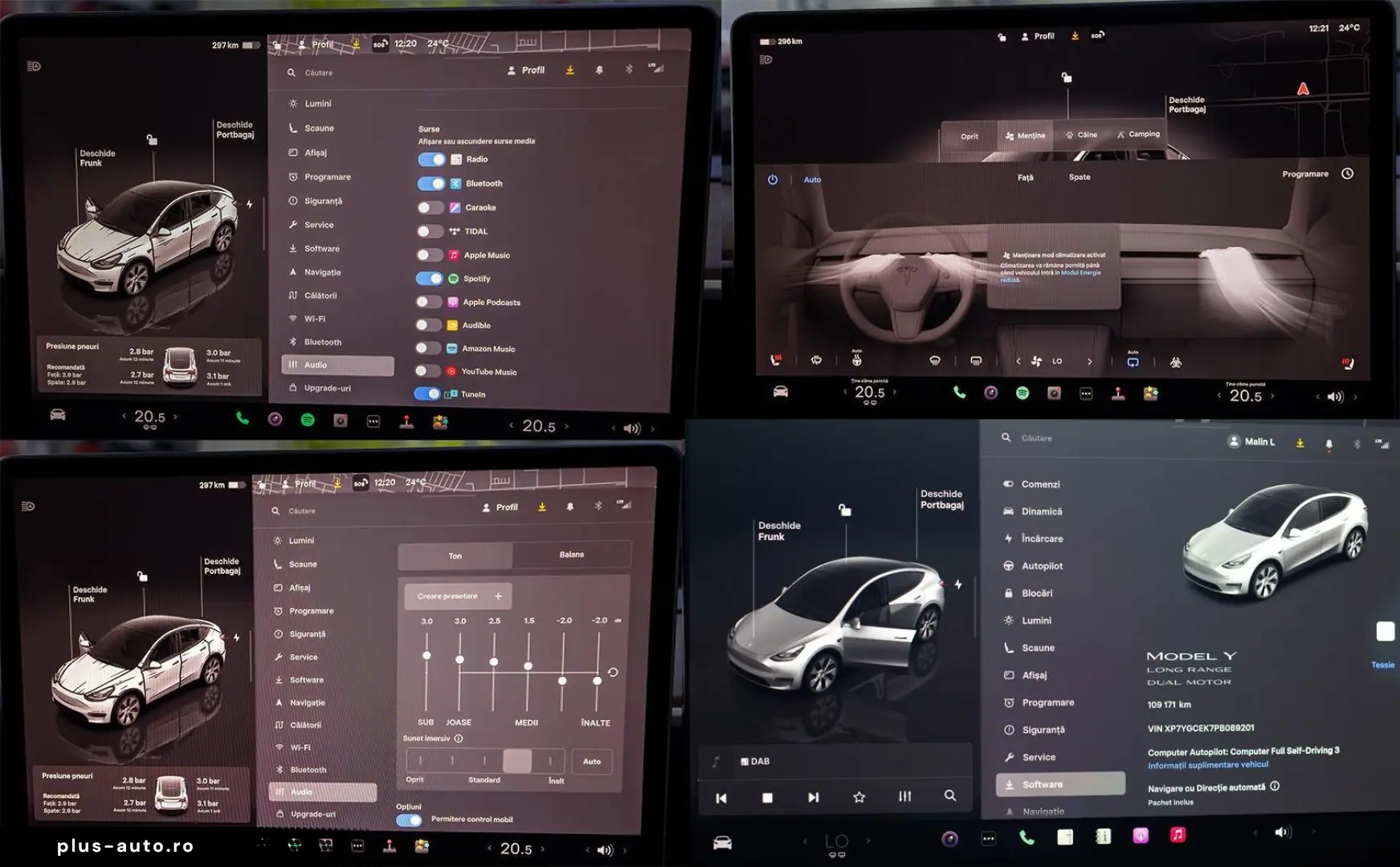
Task: Click the Apple Podcasts icon on Software screen dock
Action: [1141, 836]
